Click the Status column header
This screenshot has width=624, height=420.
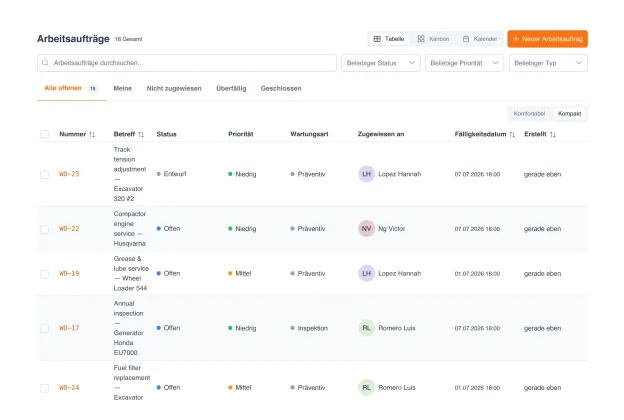[x=166, y=134]
